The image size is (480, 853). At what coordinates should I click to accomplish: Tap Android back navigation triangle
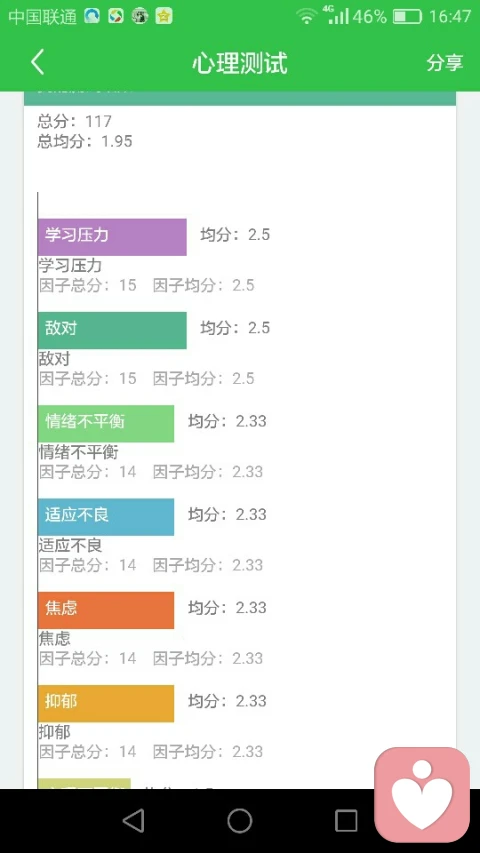(133, 820)
